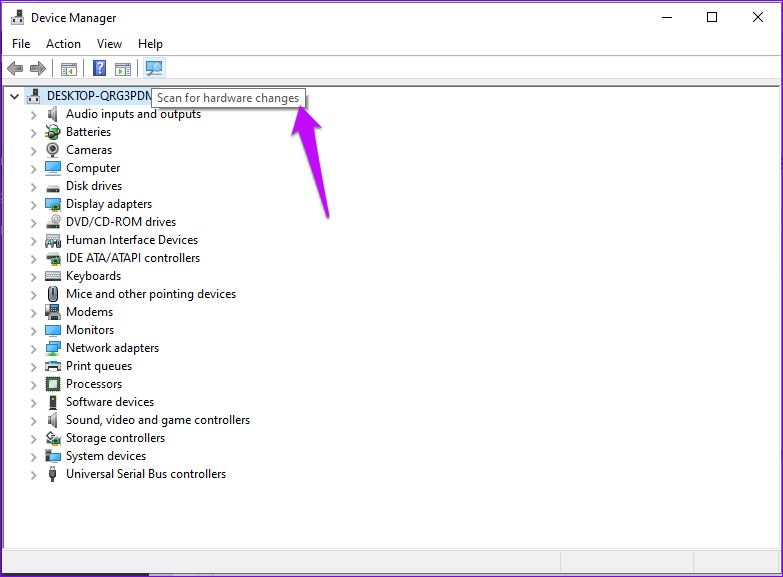Select Mice and other pointing devices label
Viewport: 783px width, 577px height.
pyautogui.click(x=151, y=294)
